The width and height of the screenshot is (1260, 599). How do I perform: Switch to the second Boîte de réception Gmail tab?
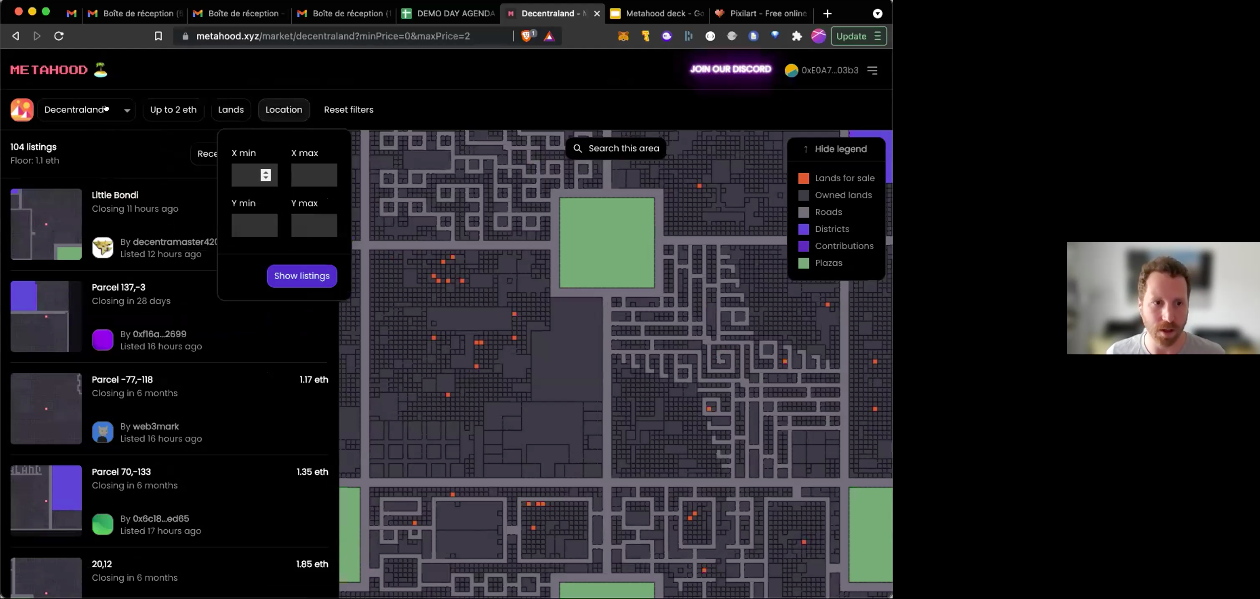[240, 13]
